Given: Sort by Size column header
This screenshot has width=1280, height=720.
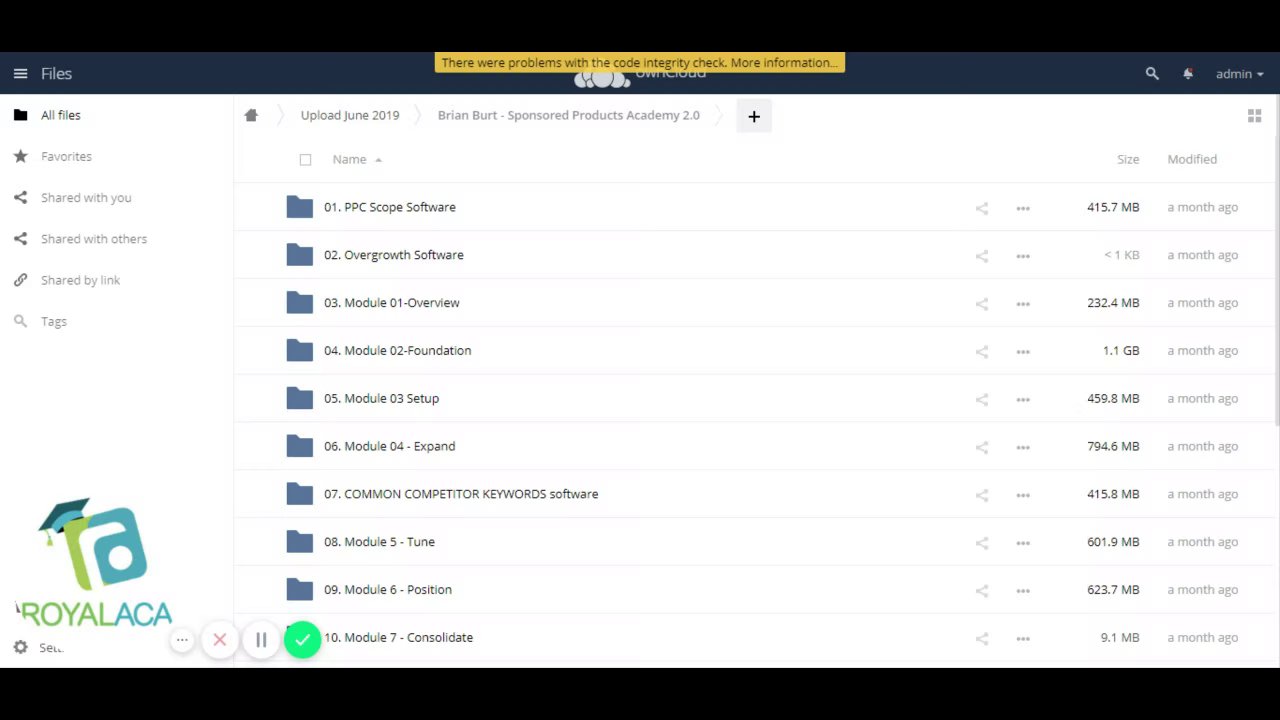Looking at the screenshot, I should point(1128,159).
